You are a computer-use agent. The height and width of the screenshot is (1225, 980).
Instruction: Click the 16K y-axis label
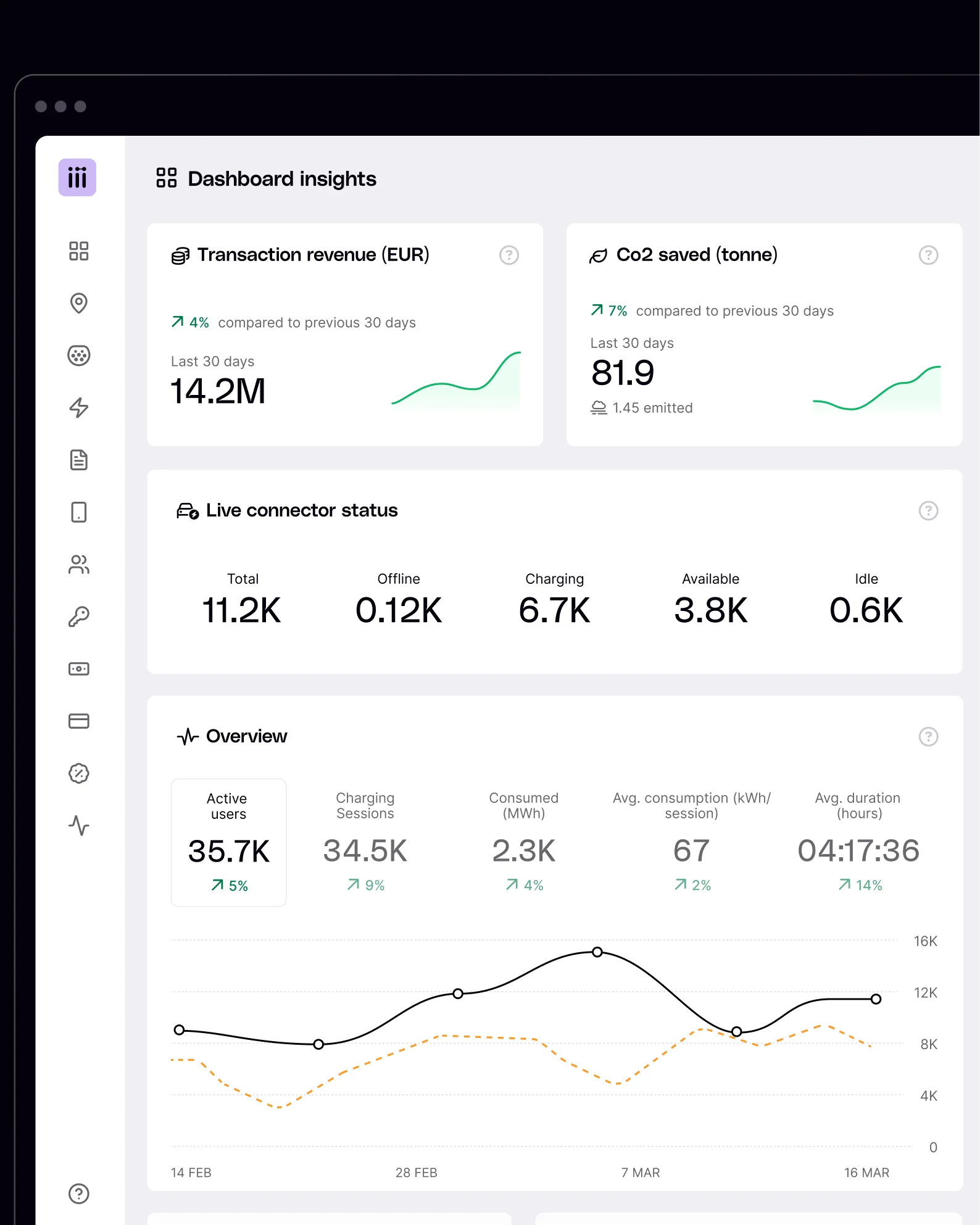click(926, 941)
